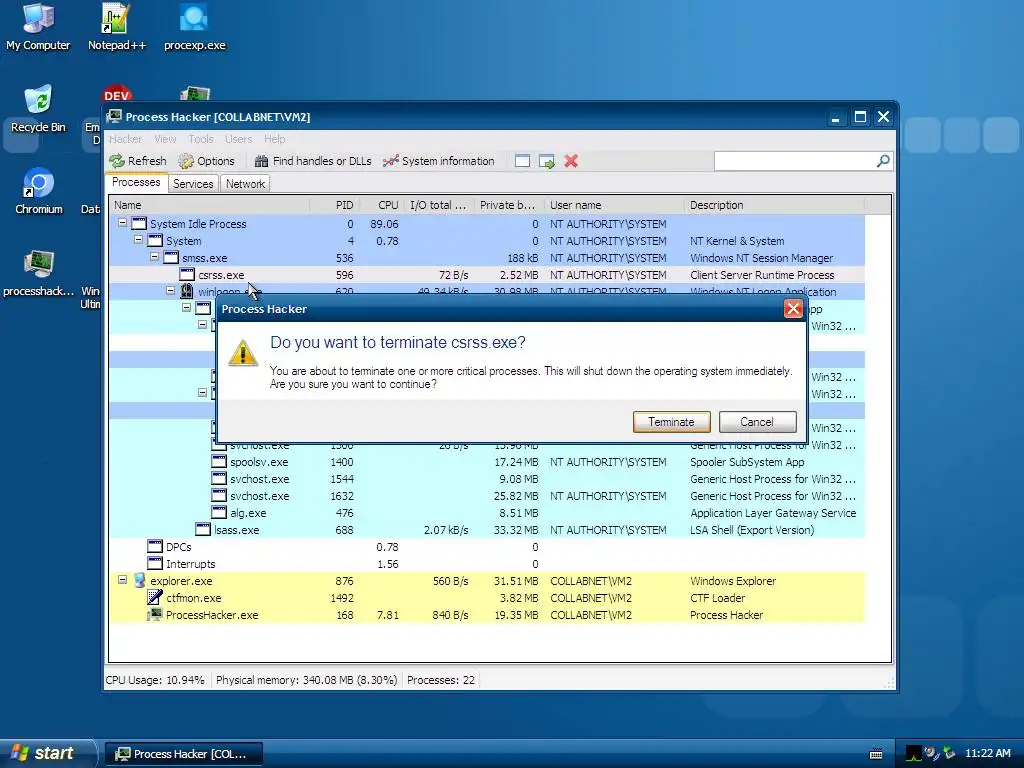Image resolution: width=1024 pixels, height=768 pixels.
Task: Switch to the Network tab
Action: pos(246,184)
